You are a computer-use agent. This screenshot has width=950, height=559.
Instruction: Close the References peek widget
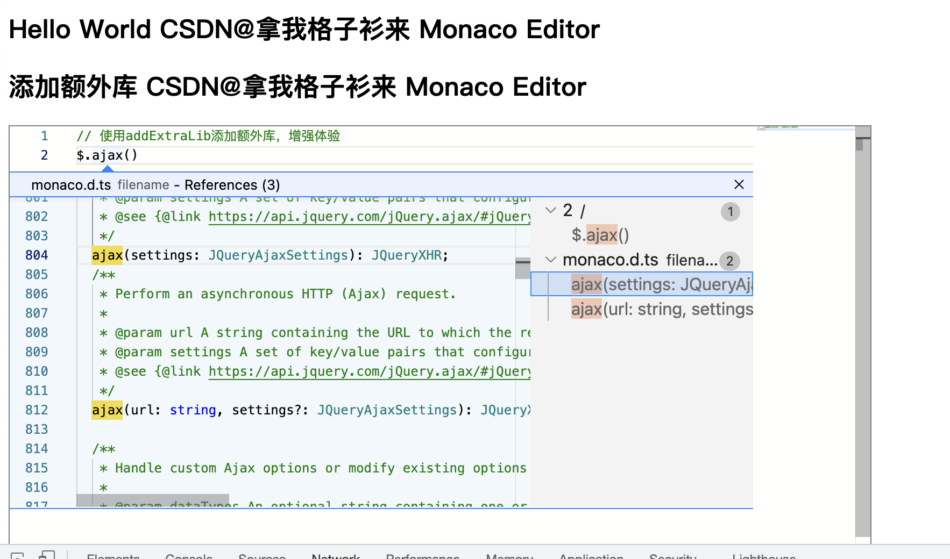[739, 185]
